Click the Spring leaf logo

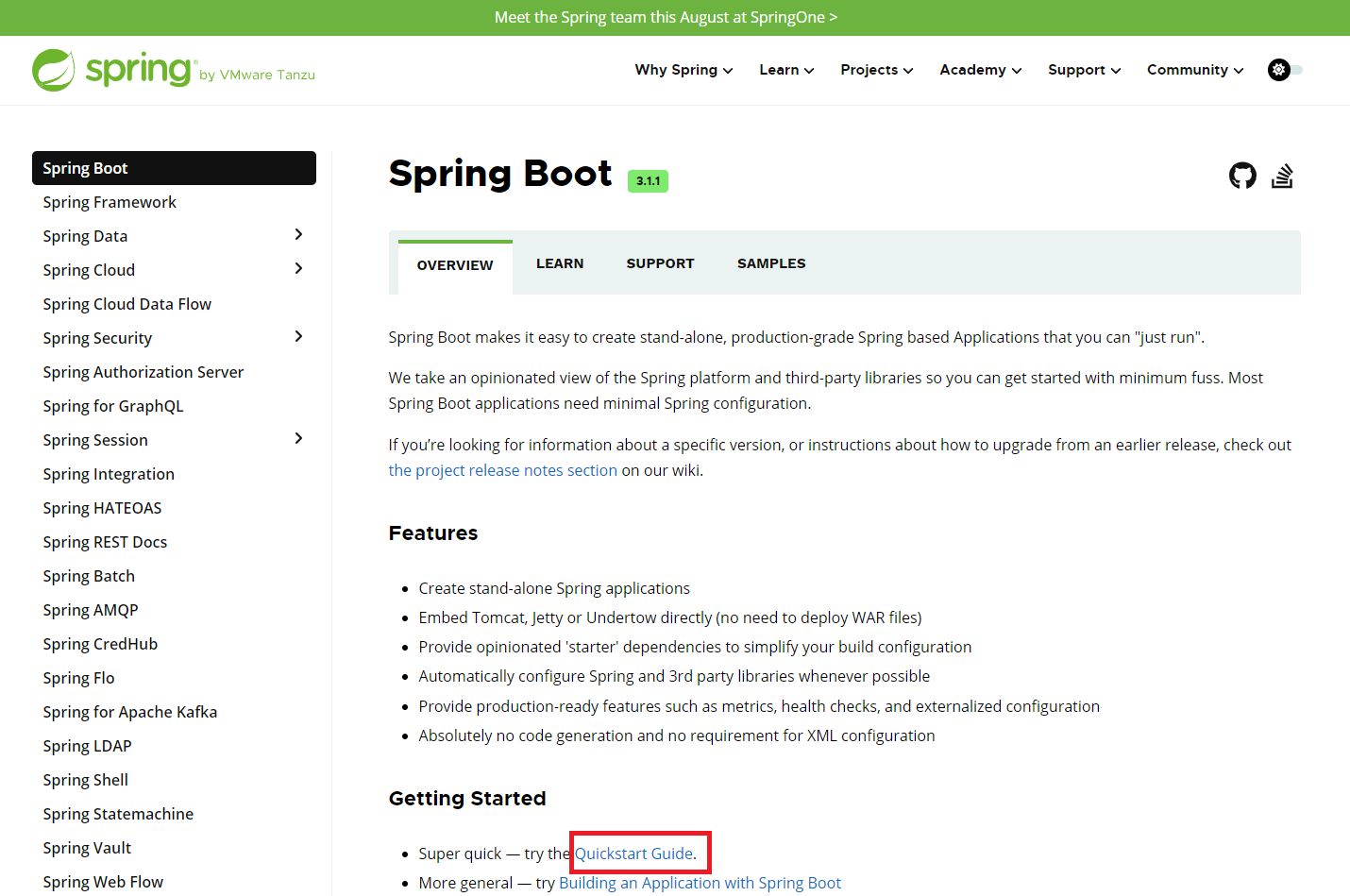pyautogui.click(x=54, y=70)
